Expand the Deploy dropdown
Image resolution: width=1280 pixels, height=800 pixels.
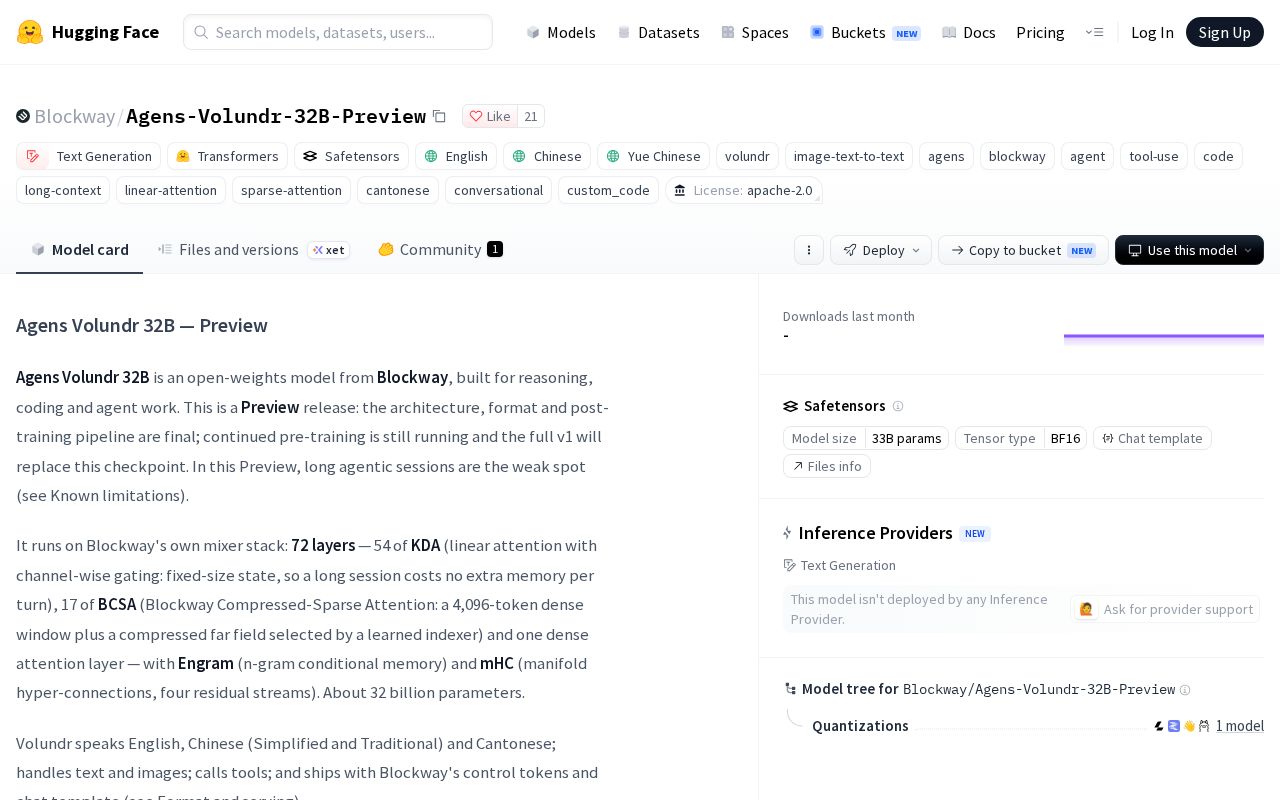coord(881,250)
